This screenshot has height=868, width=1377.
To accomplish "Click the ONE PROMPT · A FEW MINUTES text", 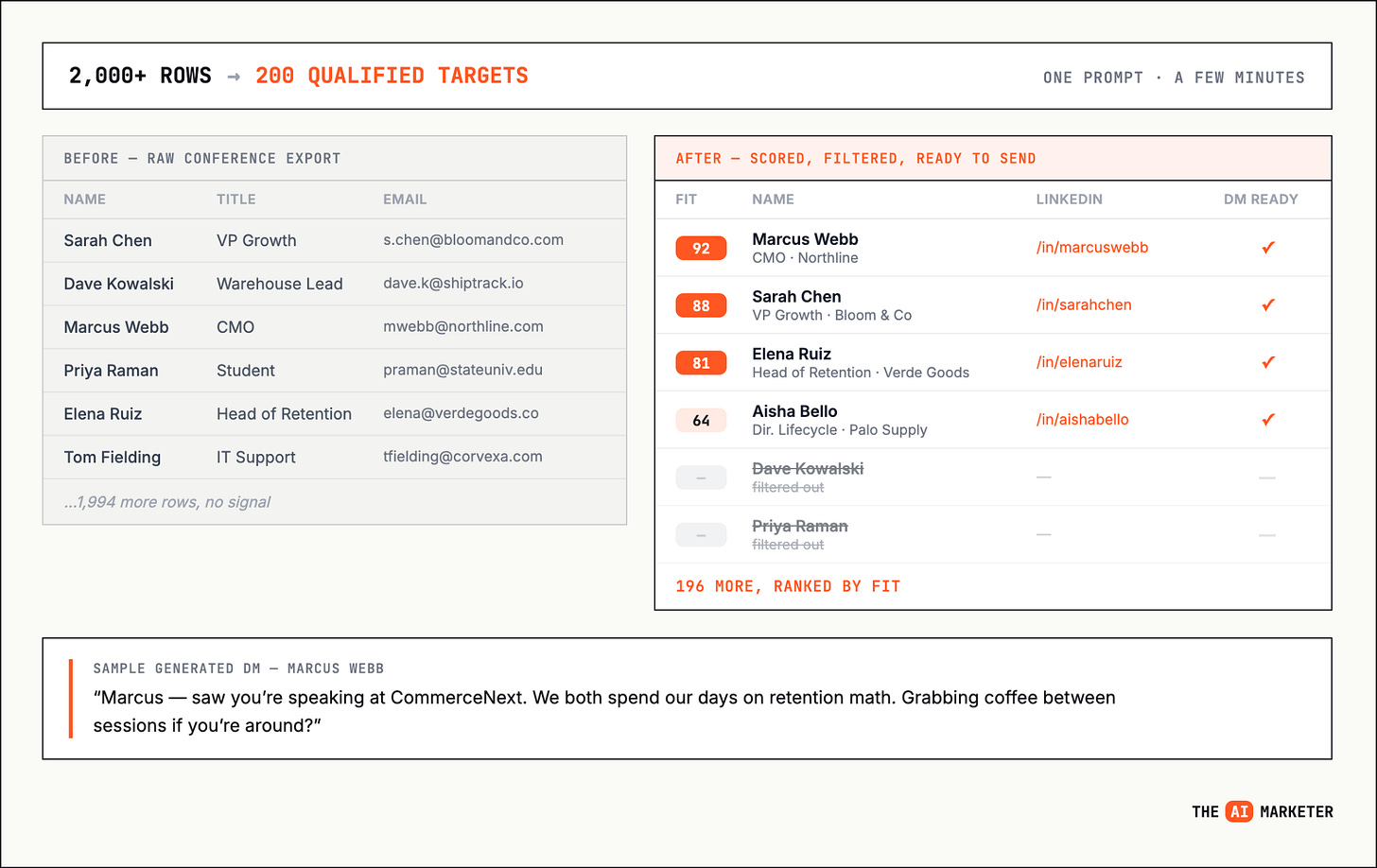I will coord(1174,78).
